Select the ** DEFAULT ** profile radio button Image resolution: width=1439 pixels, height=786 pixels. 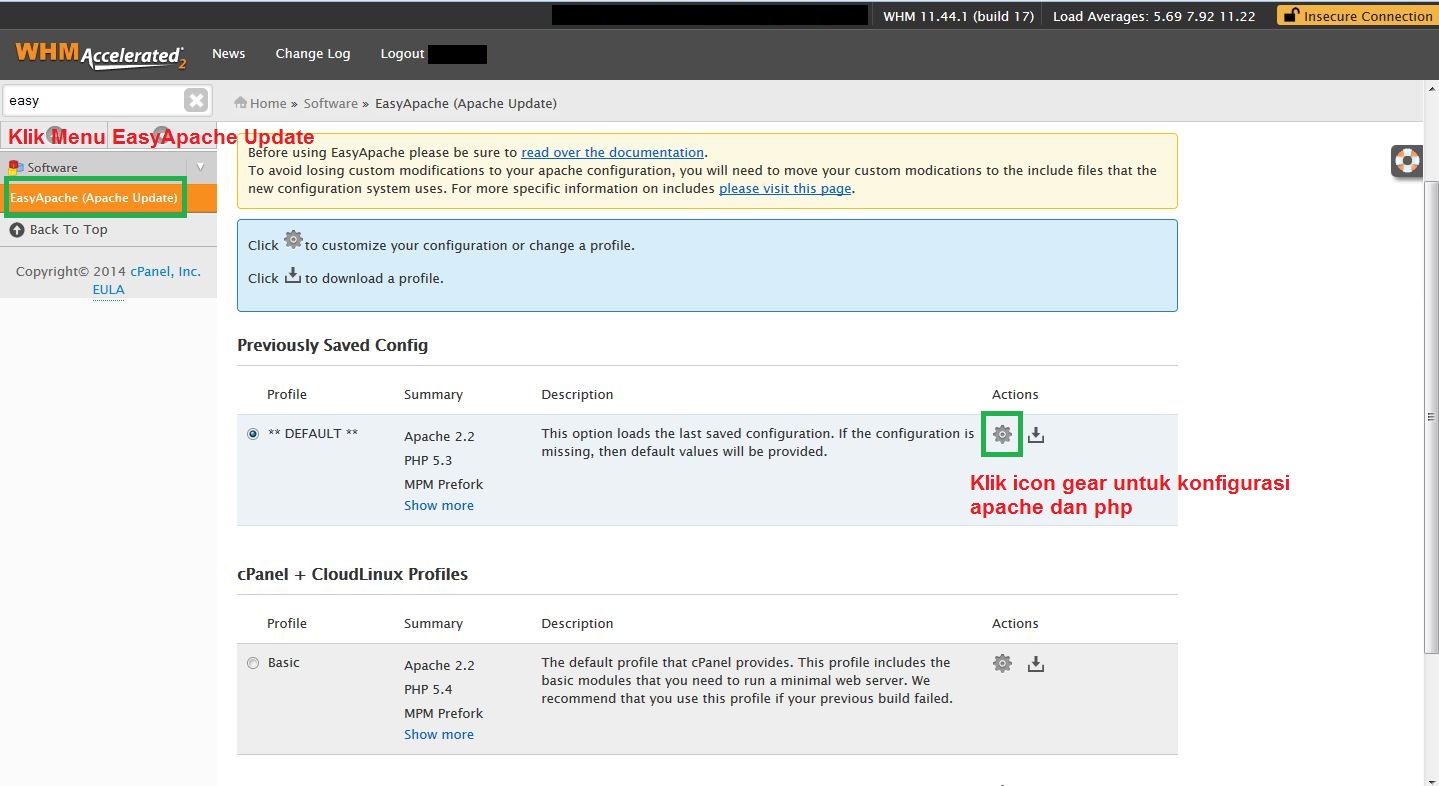pyautogui.click(x=252, y=434)
